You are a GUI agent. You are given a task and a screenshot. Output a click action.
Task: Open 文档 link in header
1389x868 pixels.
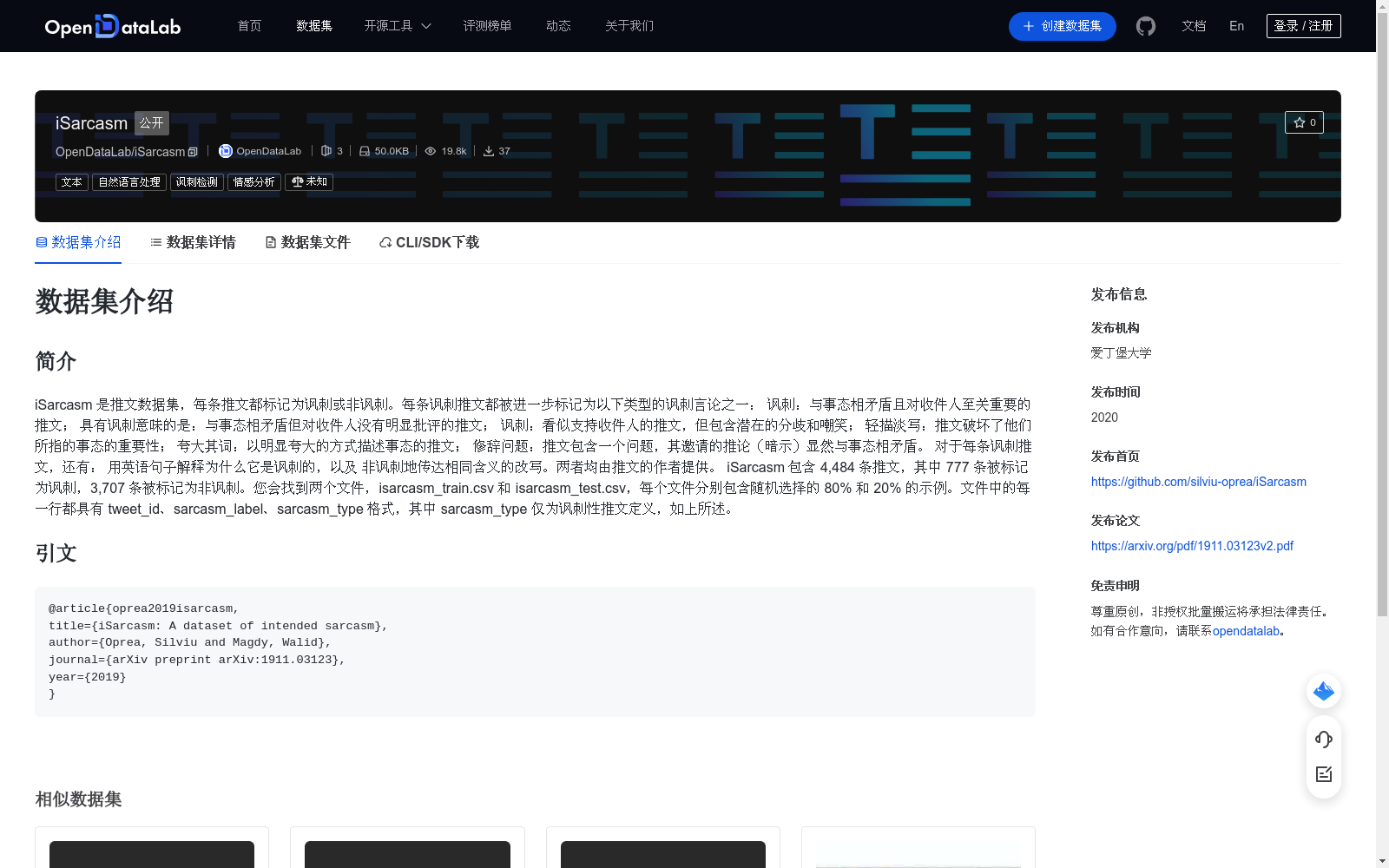click(1194, 26)
